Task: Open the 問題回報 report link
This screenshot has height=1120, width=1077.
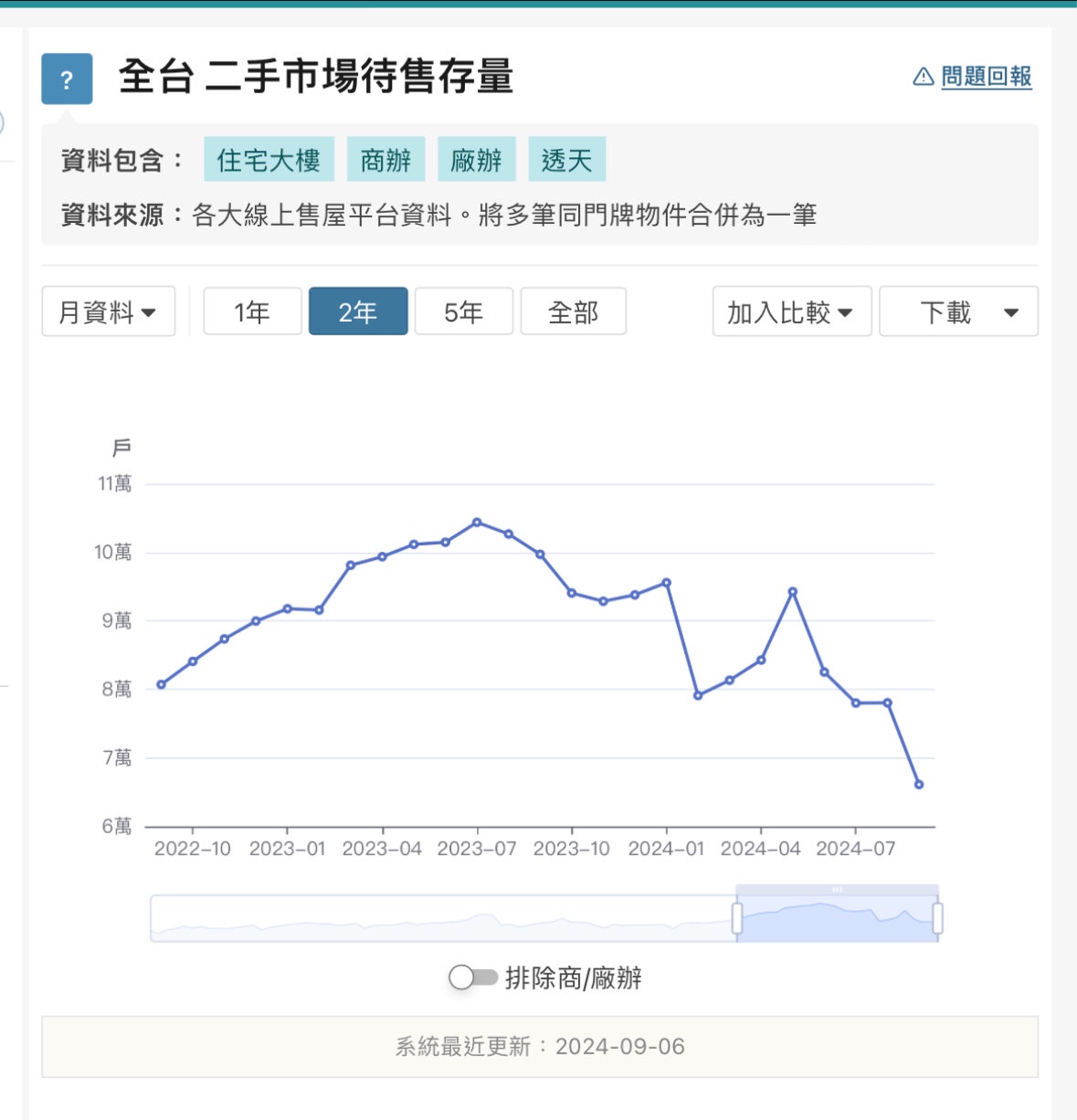Action: (986, 77)
